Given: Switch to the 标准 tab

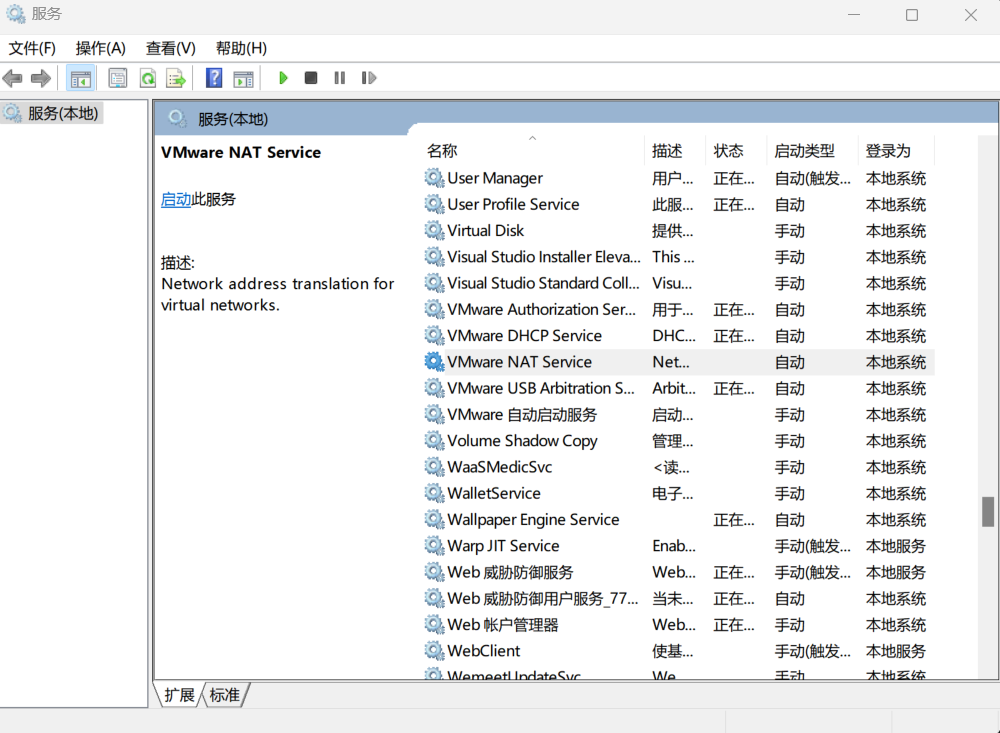Looking at the screenshot, I should point(224,695).
